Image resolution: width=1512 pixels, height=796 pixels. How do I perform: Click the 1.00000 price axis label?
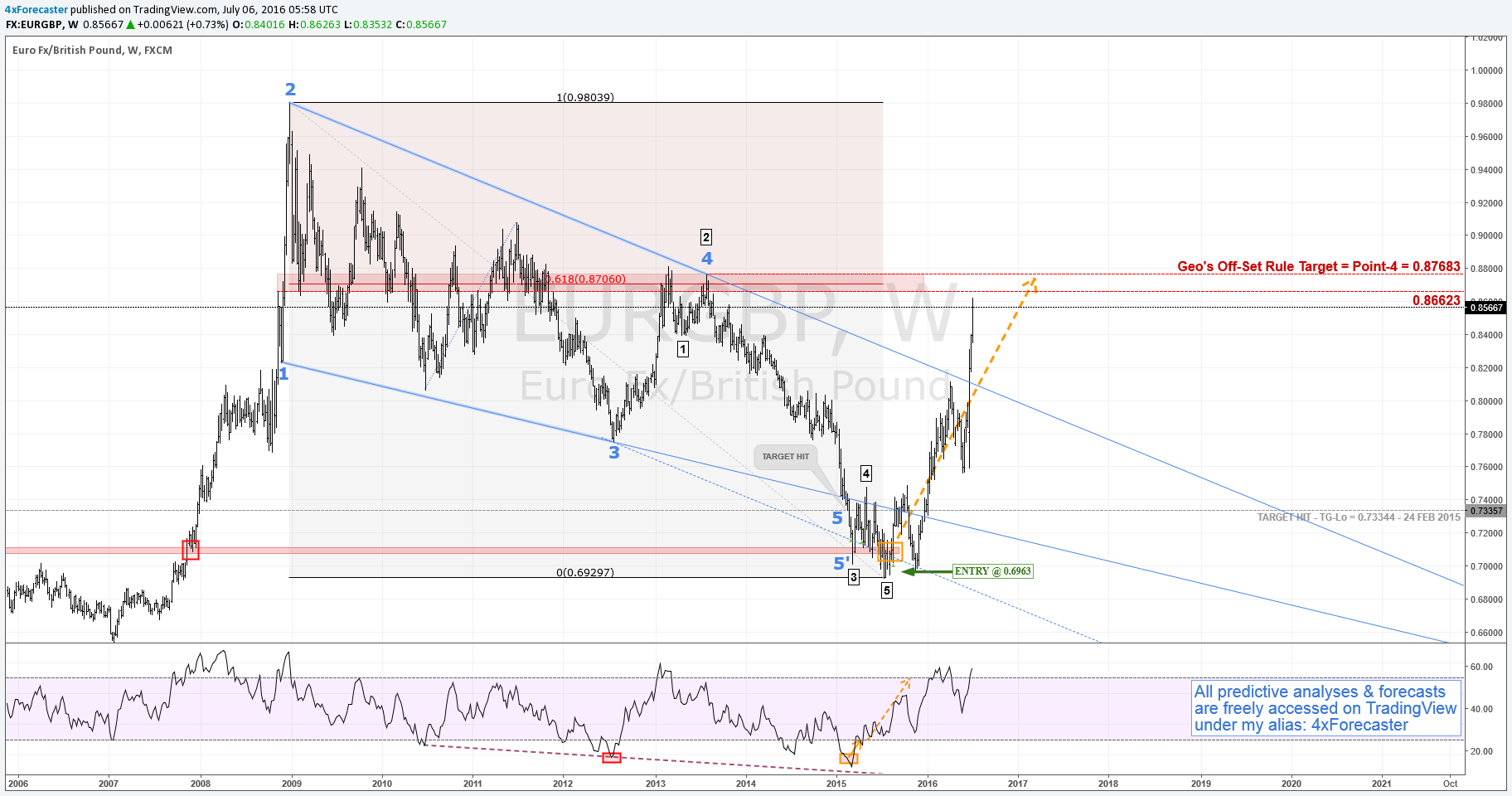[1486, 70]
